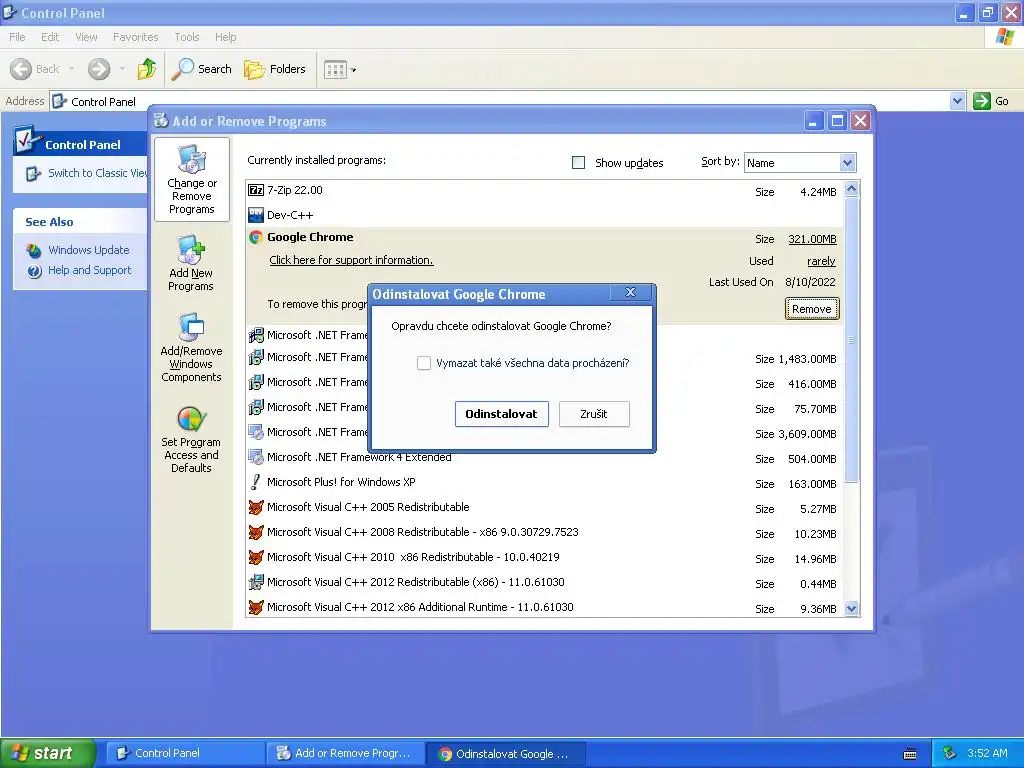Check 'Vymazat také všechna data procházení' checkbox
The height and width of the screenshot is (768, 1024).
click(424, 363)
